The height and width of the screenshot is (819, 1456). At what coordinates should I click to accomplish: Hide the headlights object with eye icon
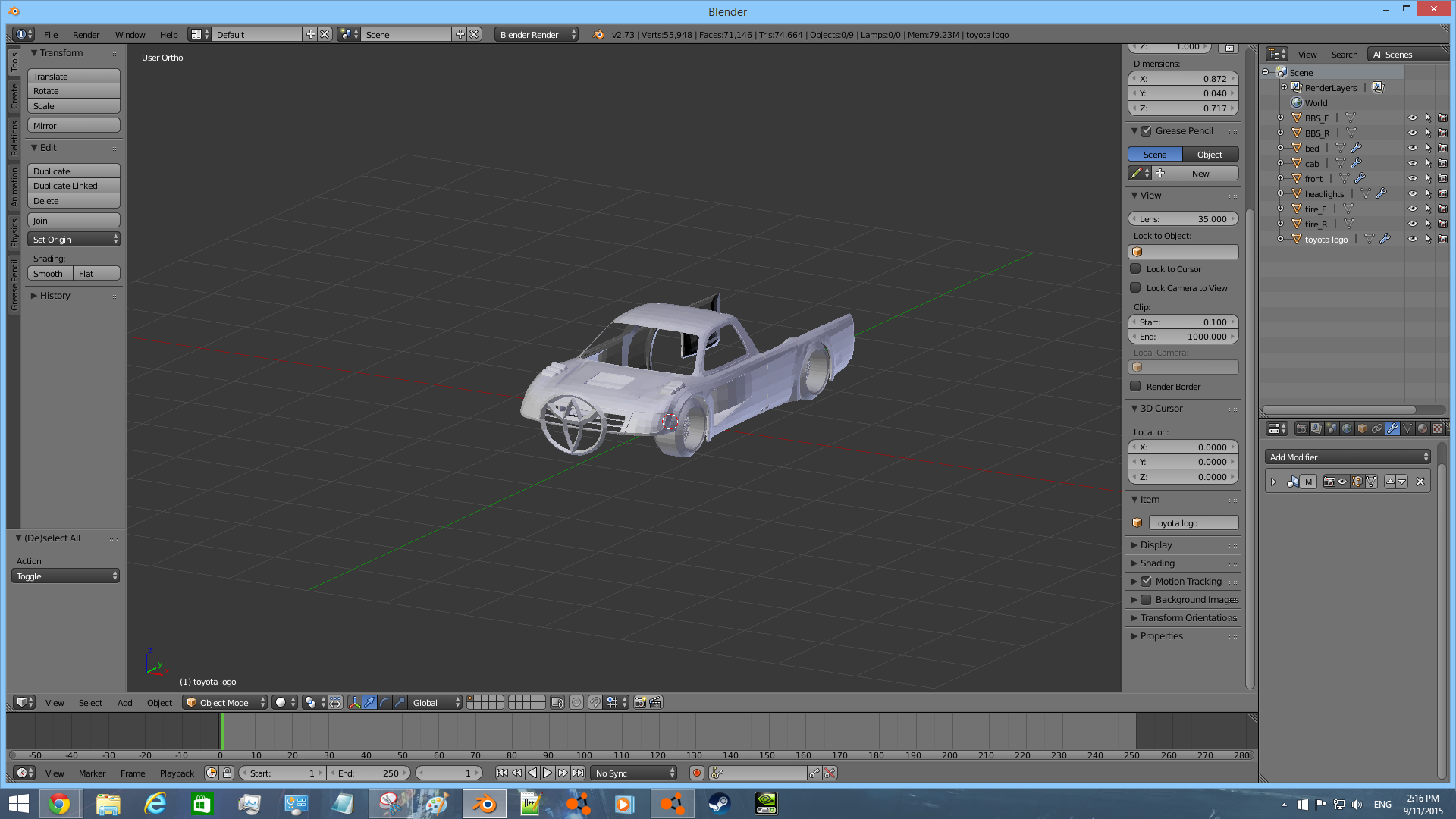point(1412,193)
